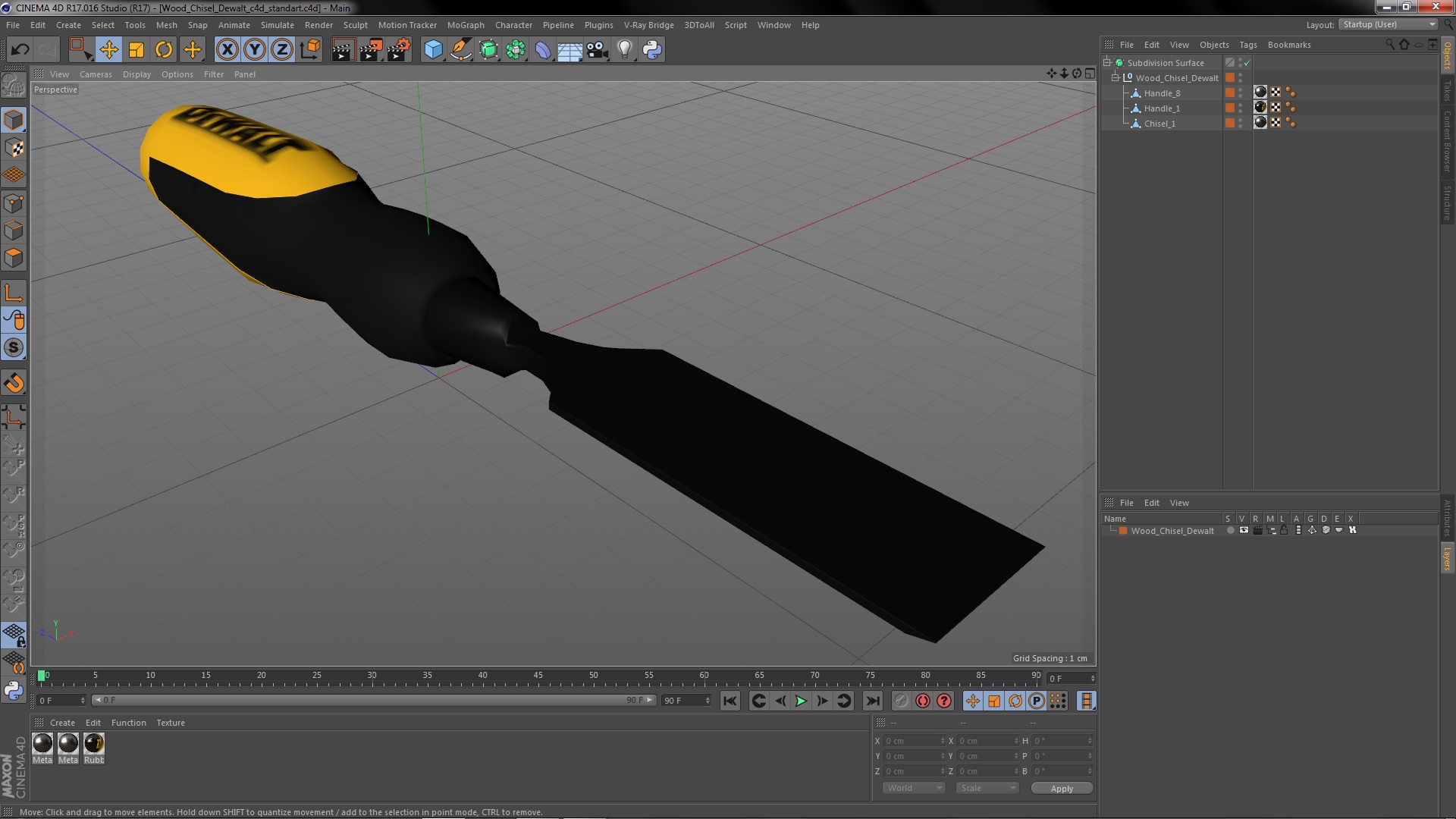Screen dimensions: 1456x819
Task: Open Edit Render Settings
Action: click(x=399, y=50)
